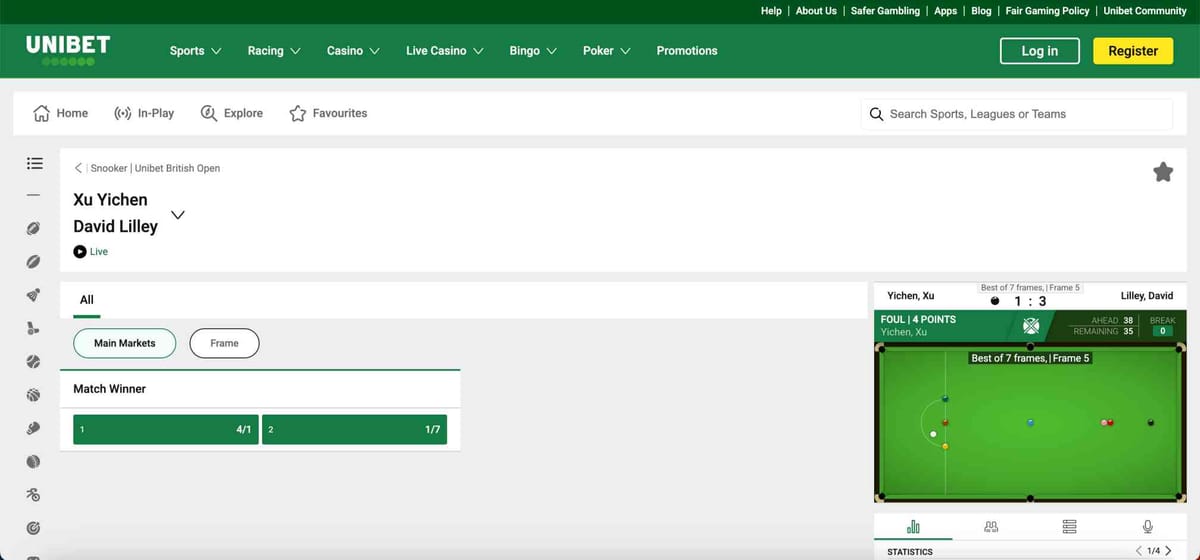Click the FOUL | 4 POINTS status text

coord(918,319)
